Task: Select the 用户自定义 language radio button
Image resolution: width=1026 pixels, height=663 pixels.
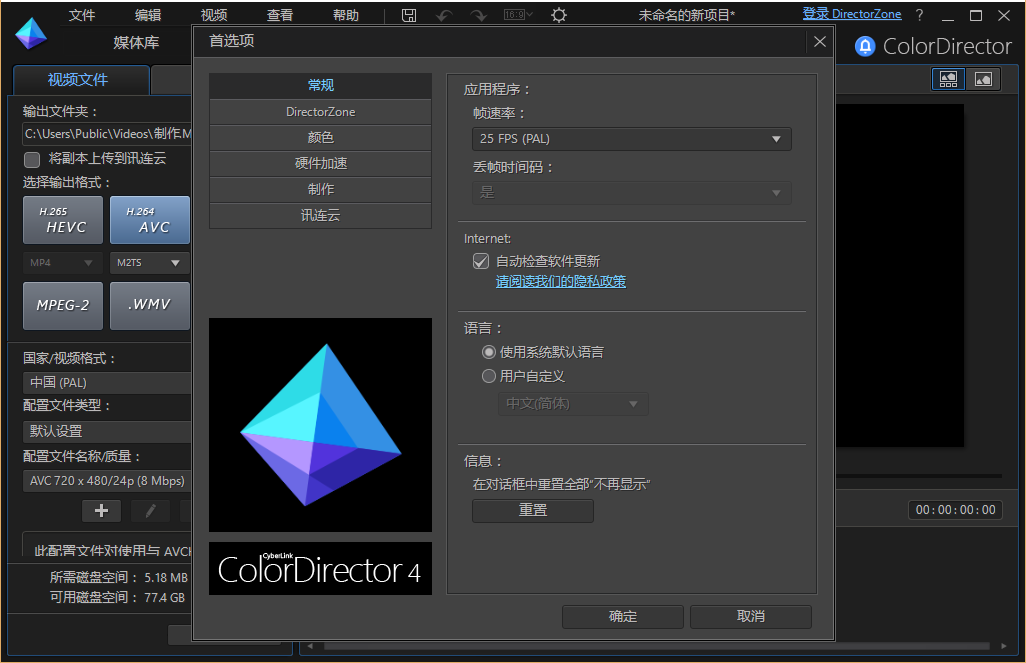Action: (x=489, y=376)
